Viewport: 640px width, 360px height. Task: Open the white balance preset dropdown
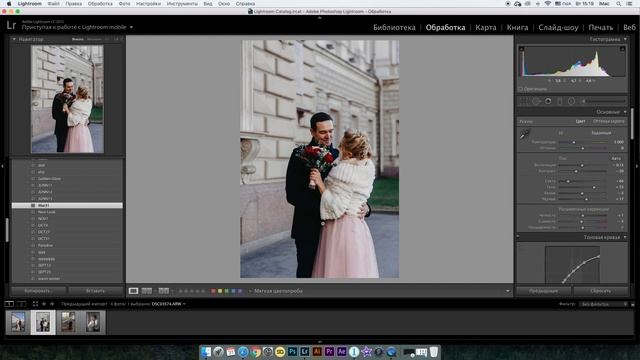(x=601, y=133)
